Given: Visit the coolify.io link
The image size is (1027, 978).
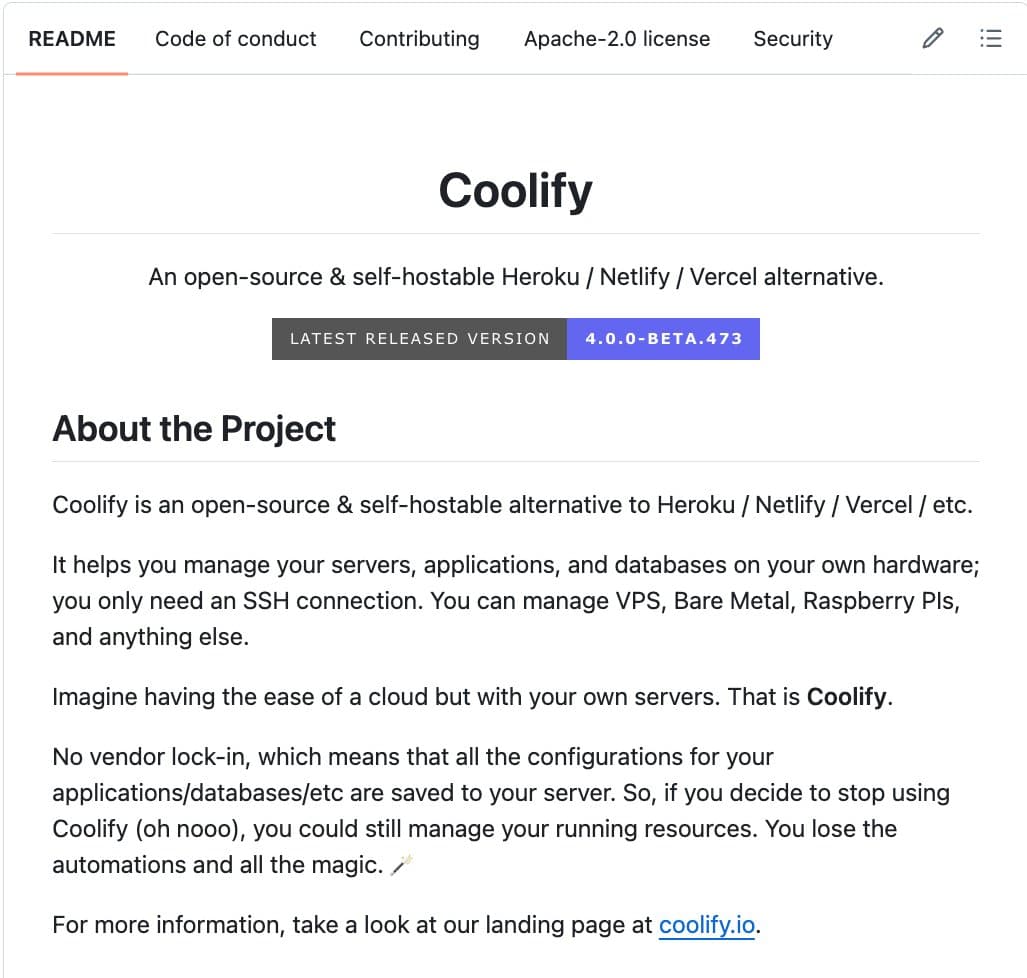Looking at the screenshot, I should (706, 925).
